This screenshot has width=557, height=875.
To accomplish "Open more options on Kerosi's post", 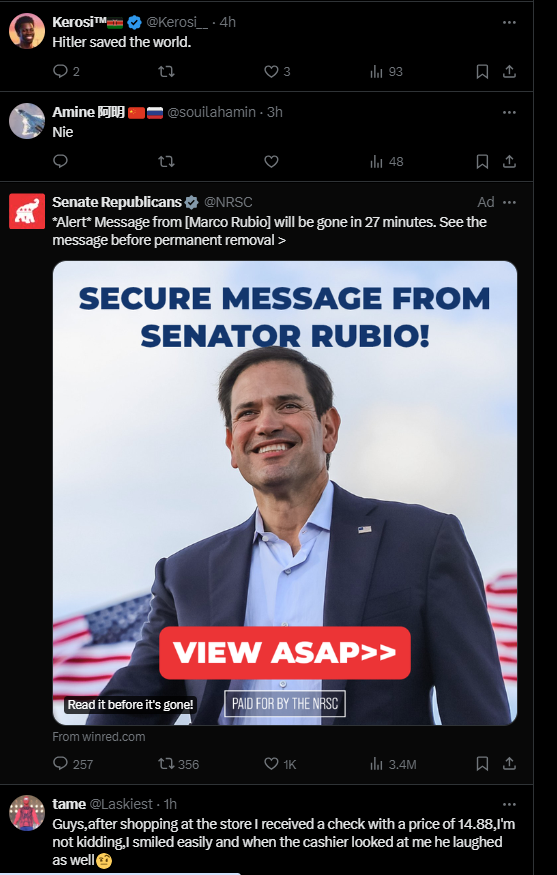I will click(x=509, y=22).
